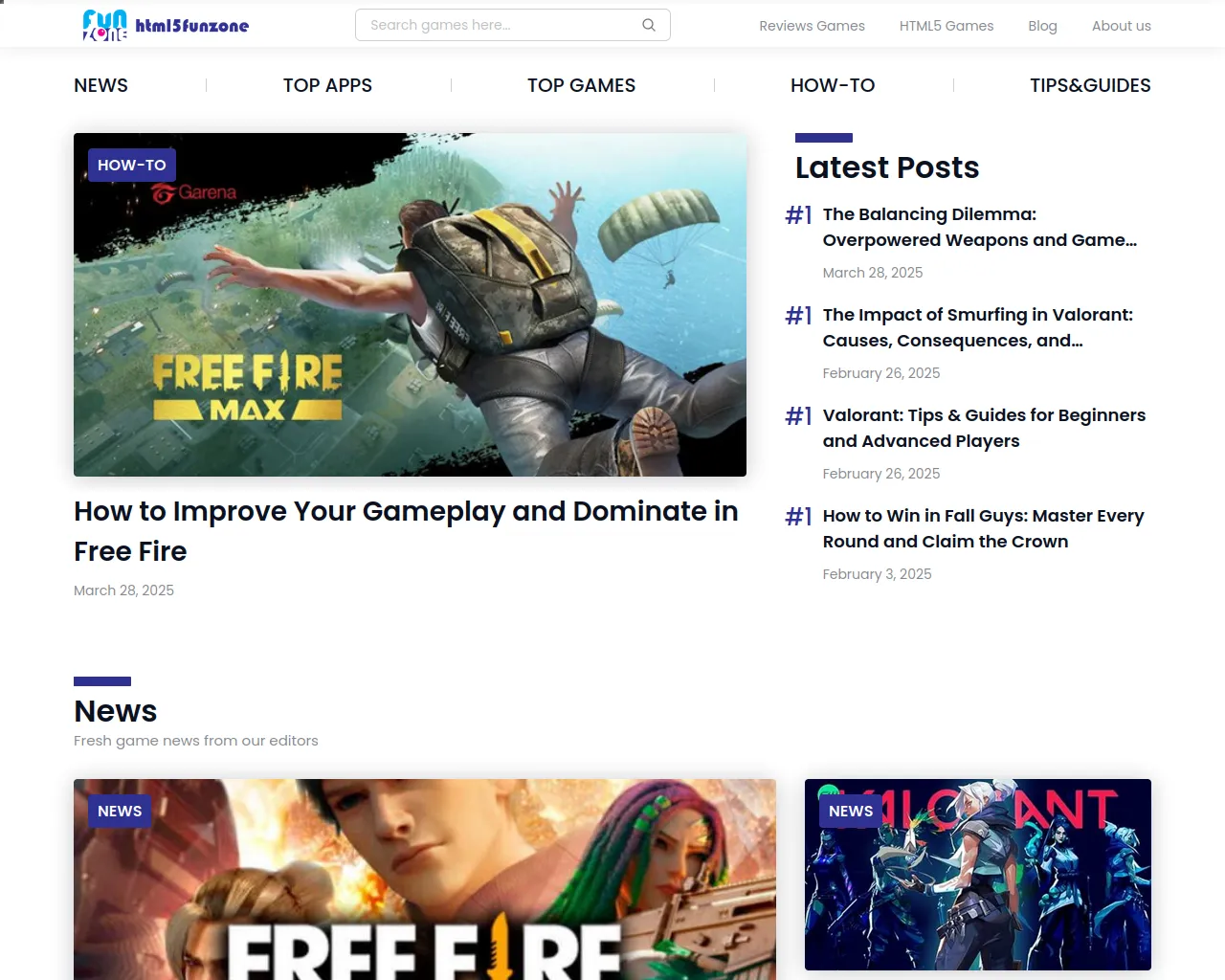Open Valorant: Tips & Guides for Beginners post
The width and height of the screenshot is (1225, 980).
[x=984, y=428]
